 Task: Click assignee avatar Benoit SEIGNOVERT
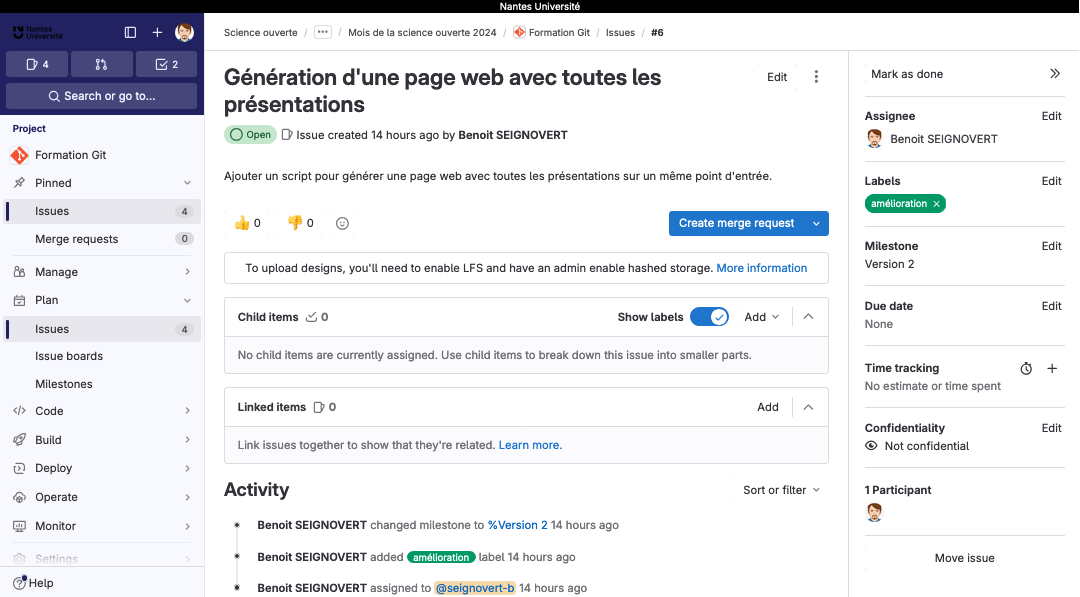[874, 138]
